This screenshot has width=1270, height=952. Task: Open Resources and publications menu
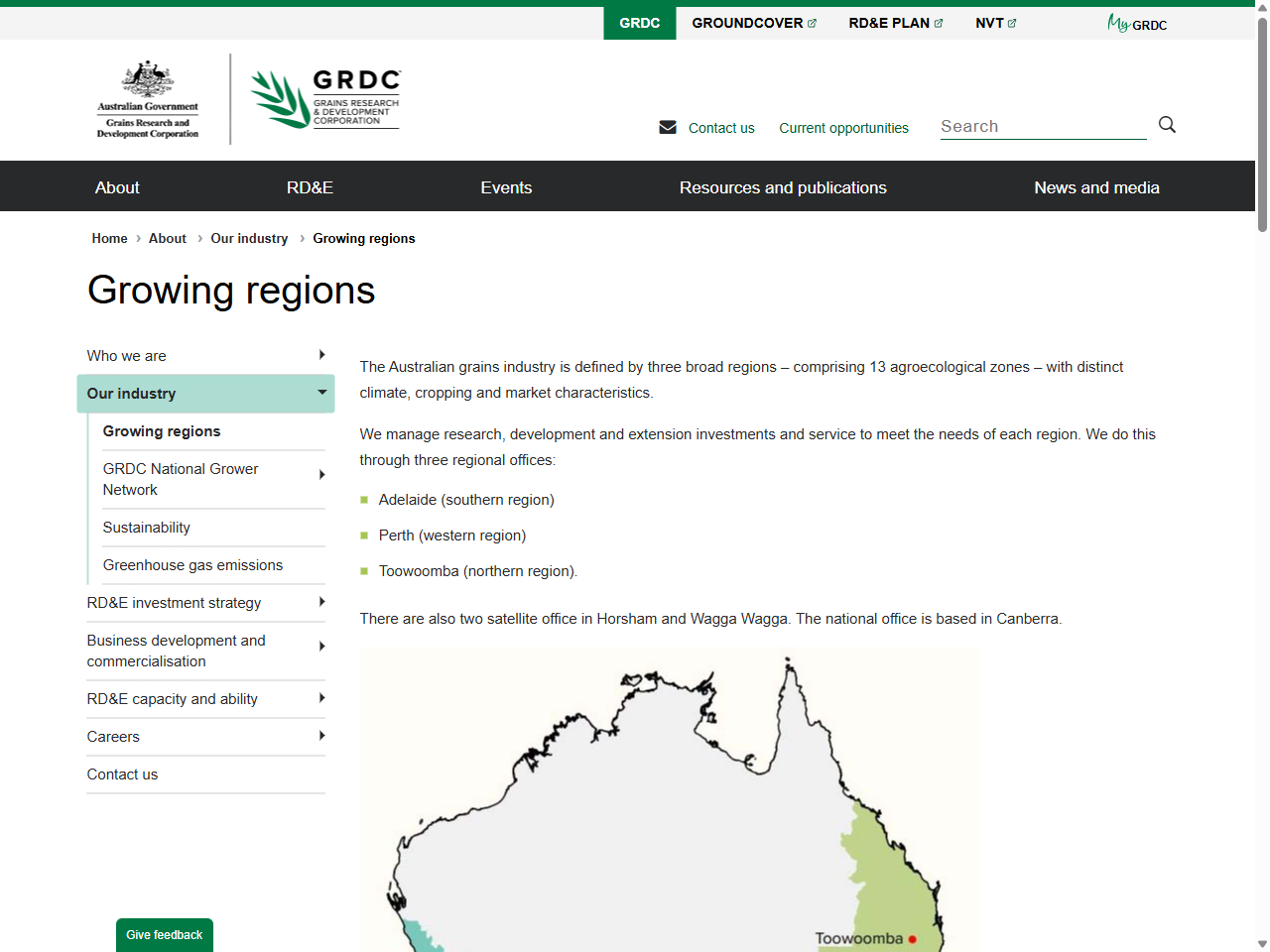pyautogui.click(x=783, y=187)
